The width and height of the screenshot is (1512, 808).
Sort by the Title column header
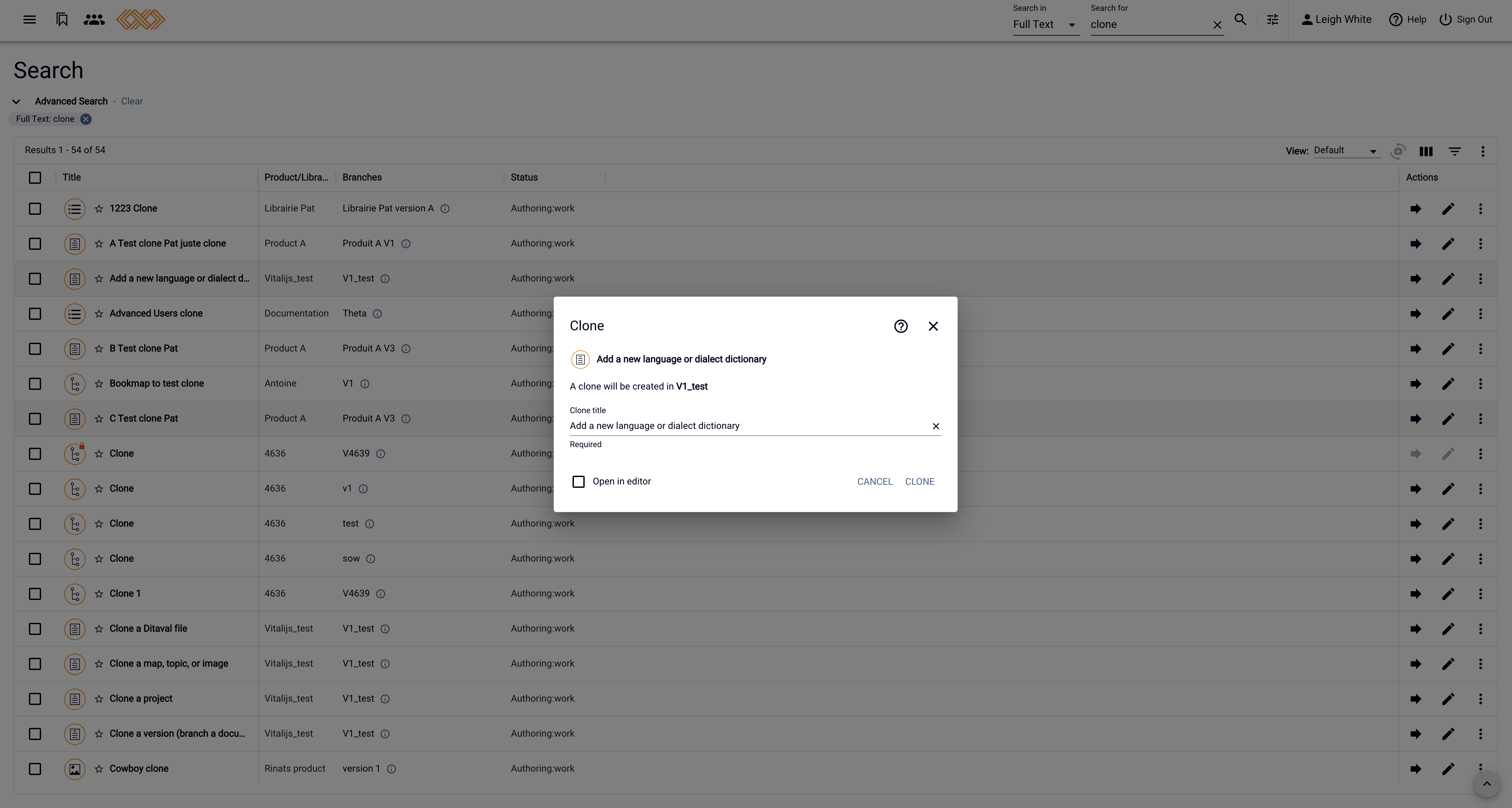[72, 178]
